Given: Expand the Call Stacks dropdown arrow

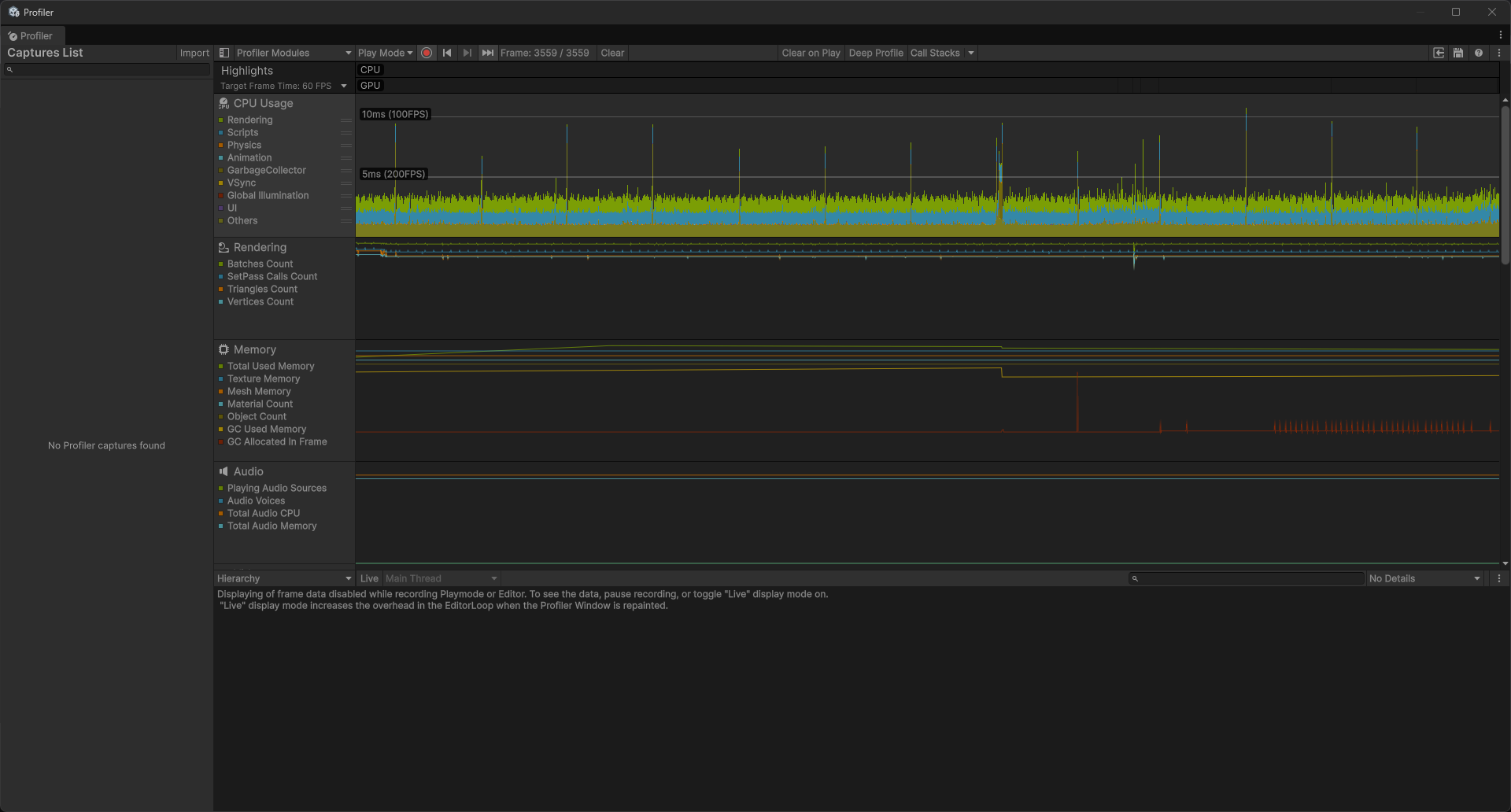Looking at the screenshot, I should tap(970, 53).
